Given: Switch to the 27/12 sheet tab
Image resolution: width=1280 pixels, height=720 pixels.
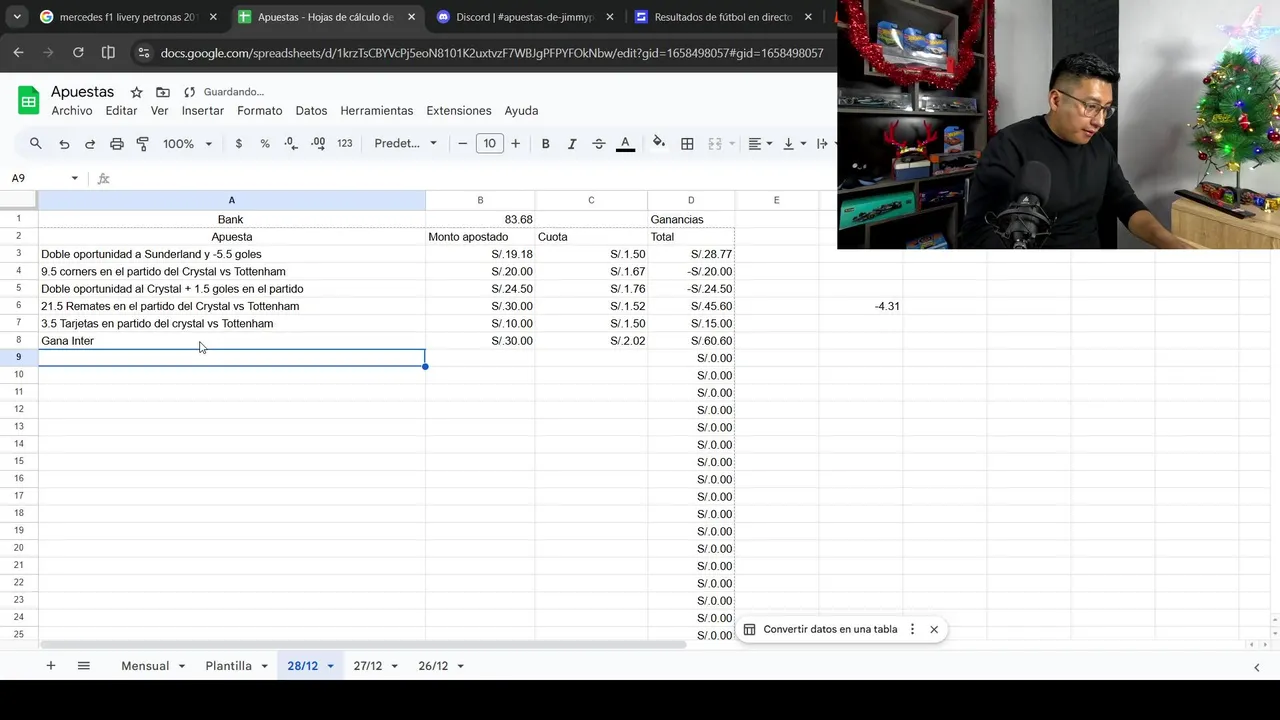Looking at the screenshot, I should [x=367, y=666].
